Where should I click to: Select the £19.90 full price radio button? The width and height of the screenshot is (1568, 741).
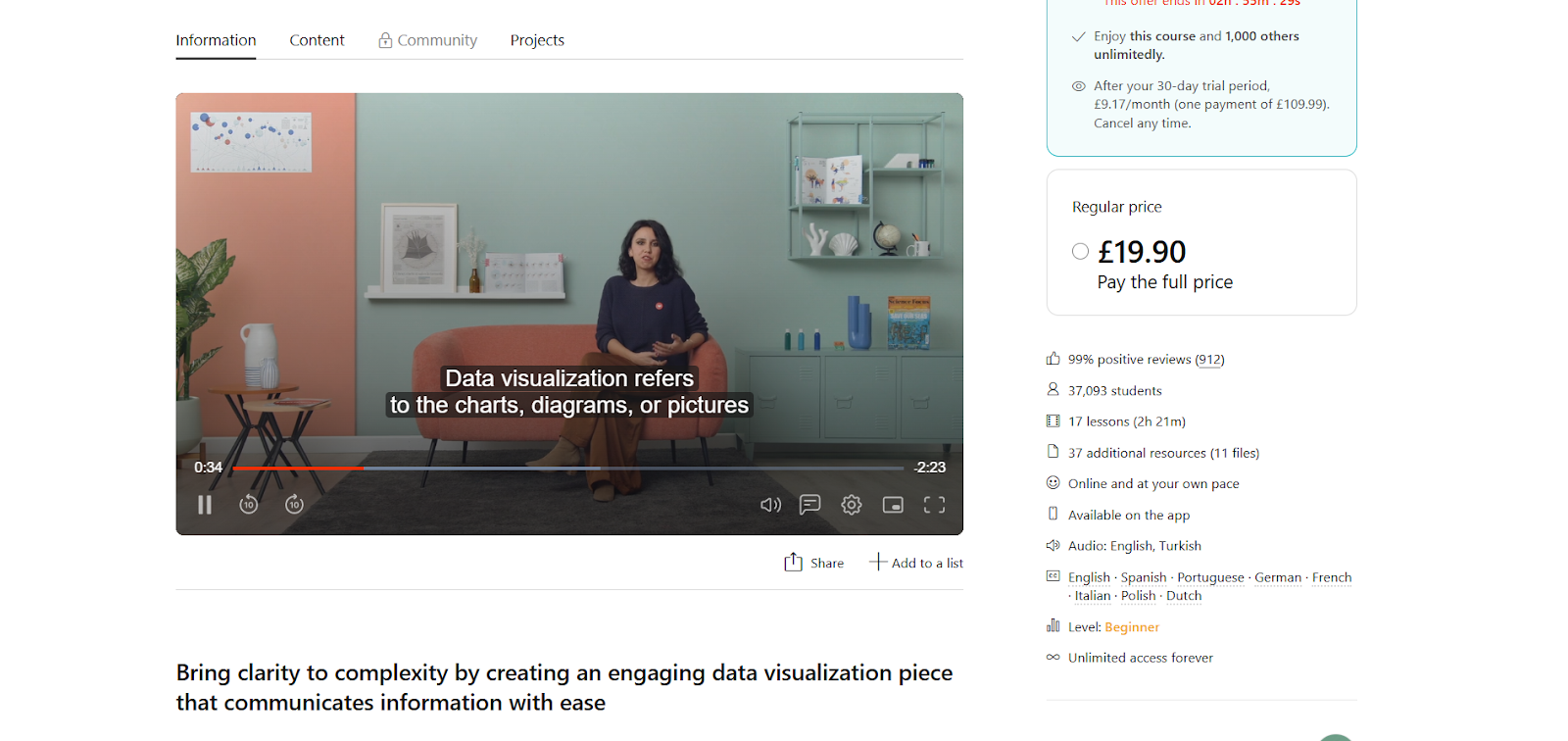click(x=1080, y=252)
